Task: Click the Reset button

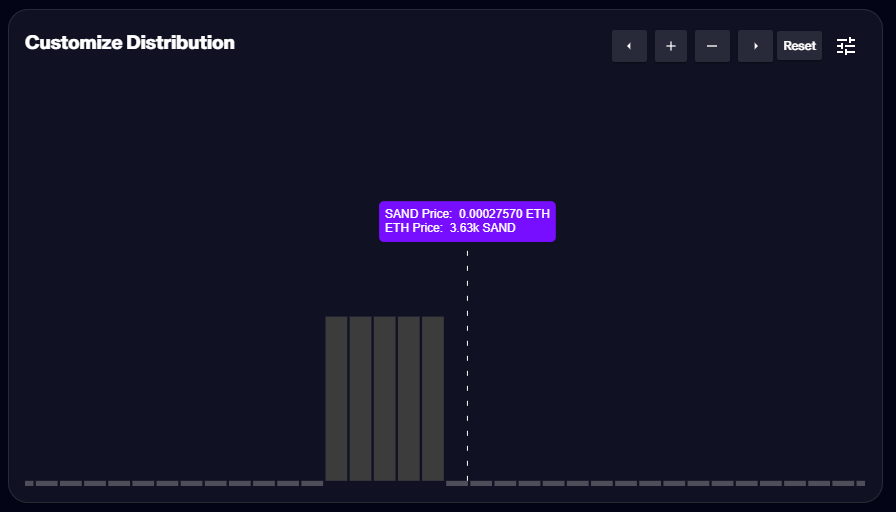Action: pos(799,46)
